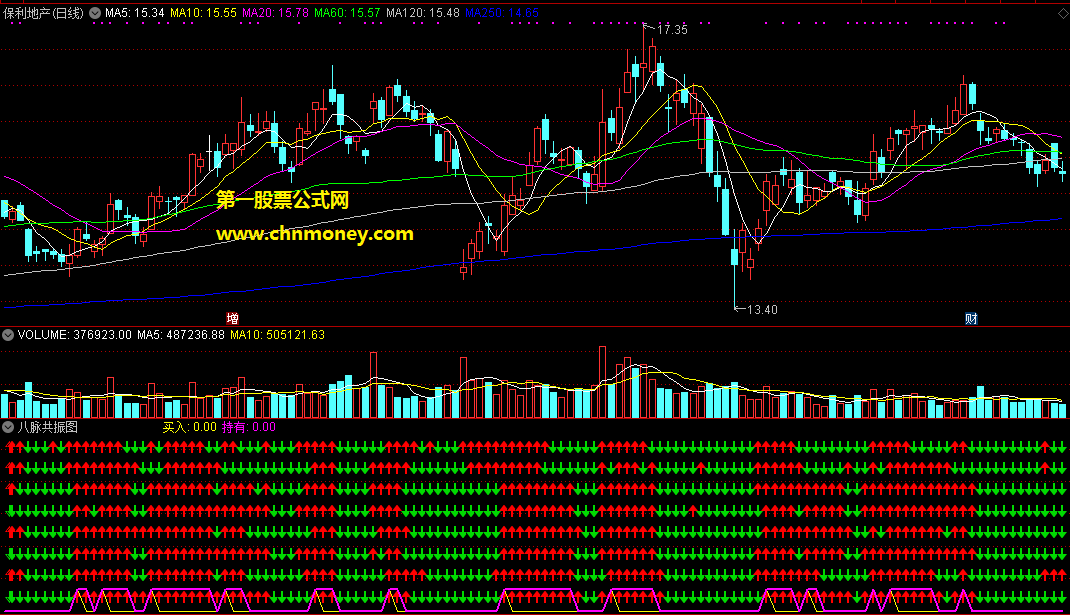Click the red 增 event marker
1070x615 pixels.
click(233, 319)
